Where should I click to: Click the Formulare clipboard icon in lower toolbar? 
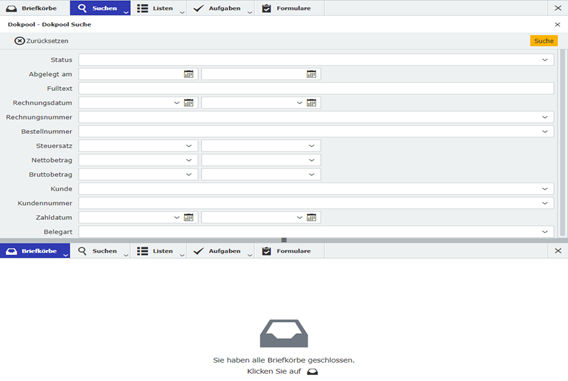coord(266,251)
